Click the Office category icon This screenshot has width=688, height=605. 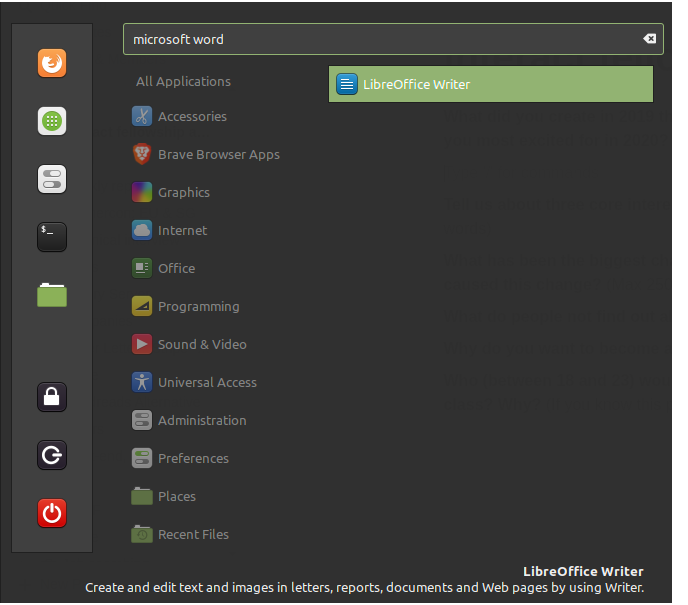coord(142,268)
